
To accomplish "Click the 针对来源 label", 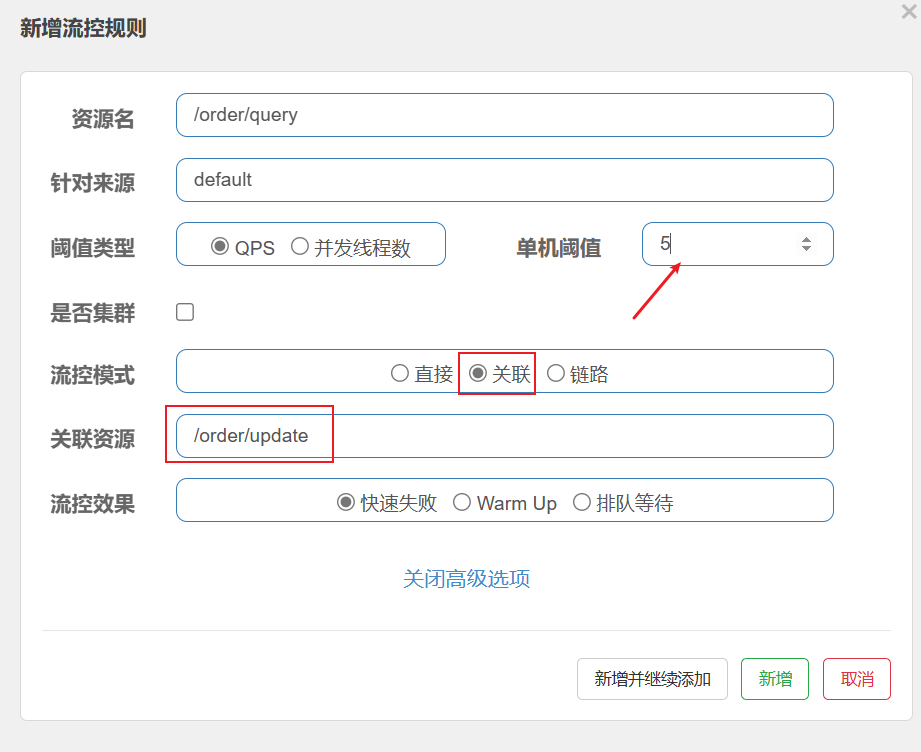I will pos(93,183).
